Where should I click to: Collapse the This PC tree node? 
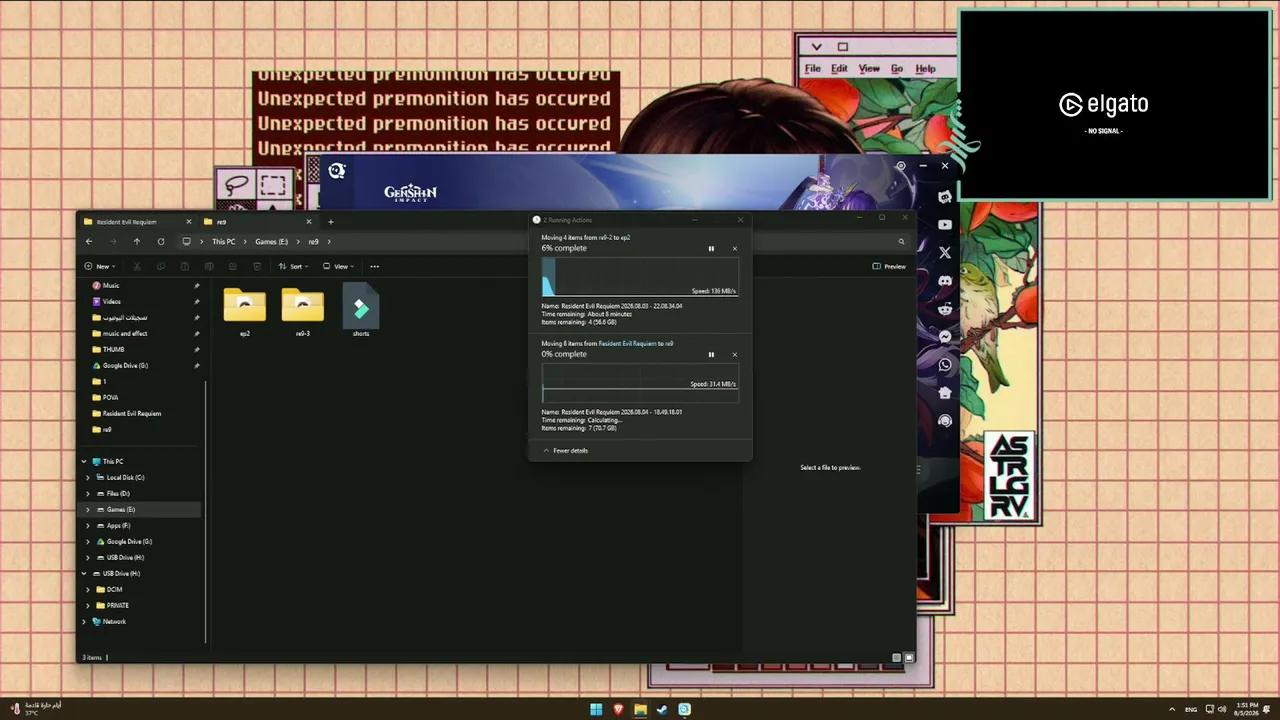tap(84, 462)
